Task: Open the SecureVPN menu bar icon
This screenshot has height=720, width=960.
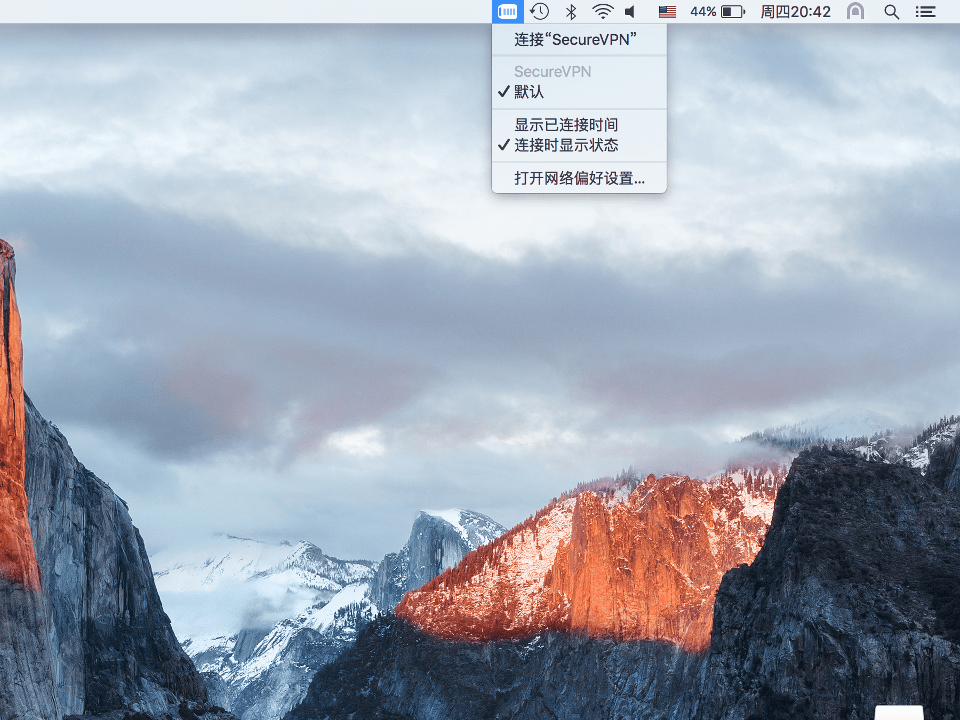Action: point(507,11)
